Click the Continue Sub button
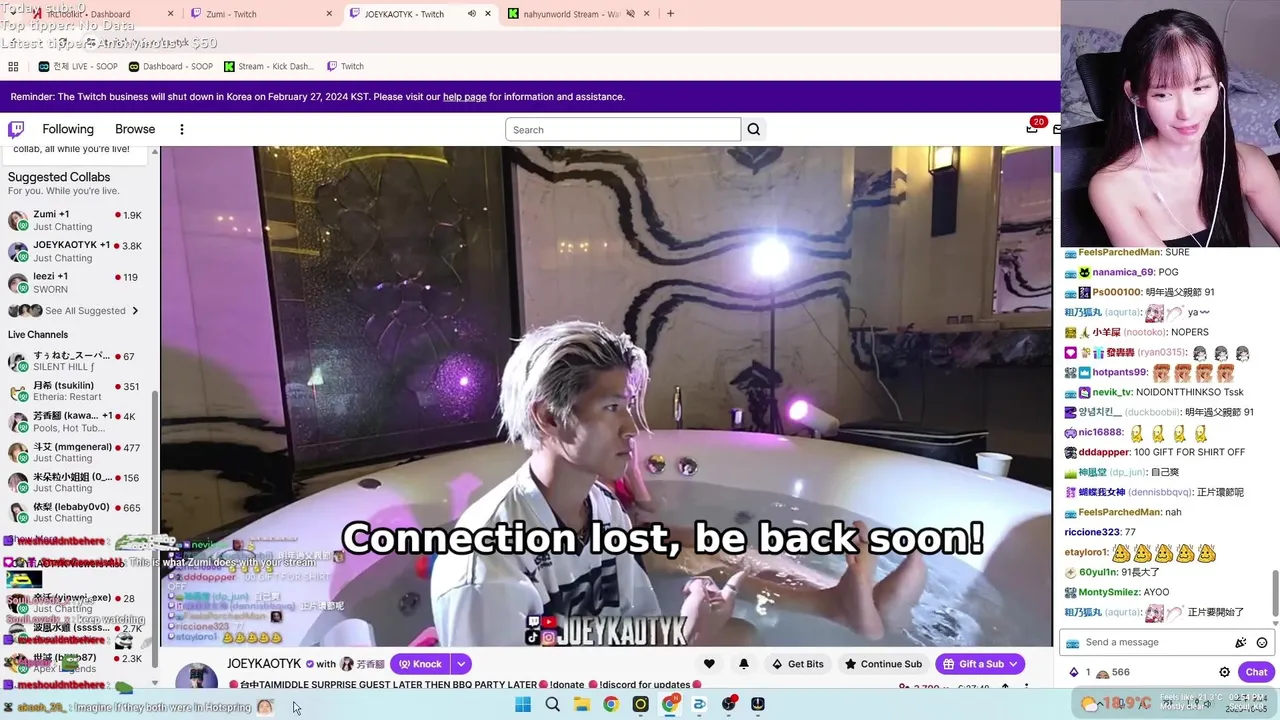The image size is (1280, 720). (x=882, y=664)
